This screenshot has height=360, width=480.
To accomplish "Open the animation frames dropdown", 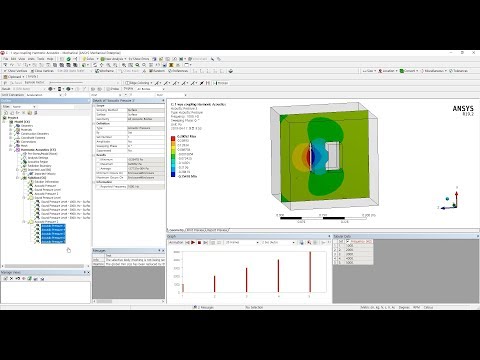I will click(x=242, y=242).
